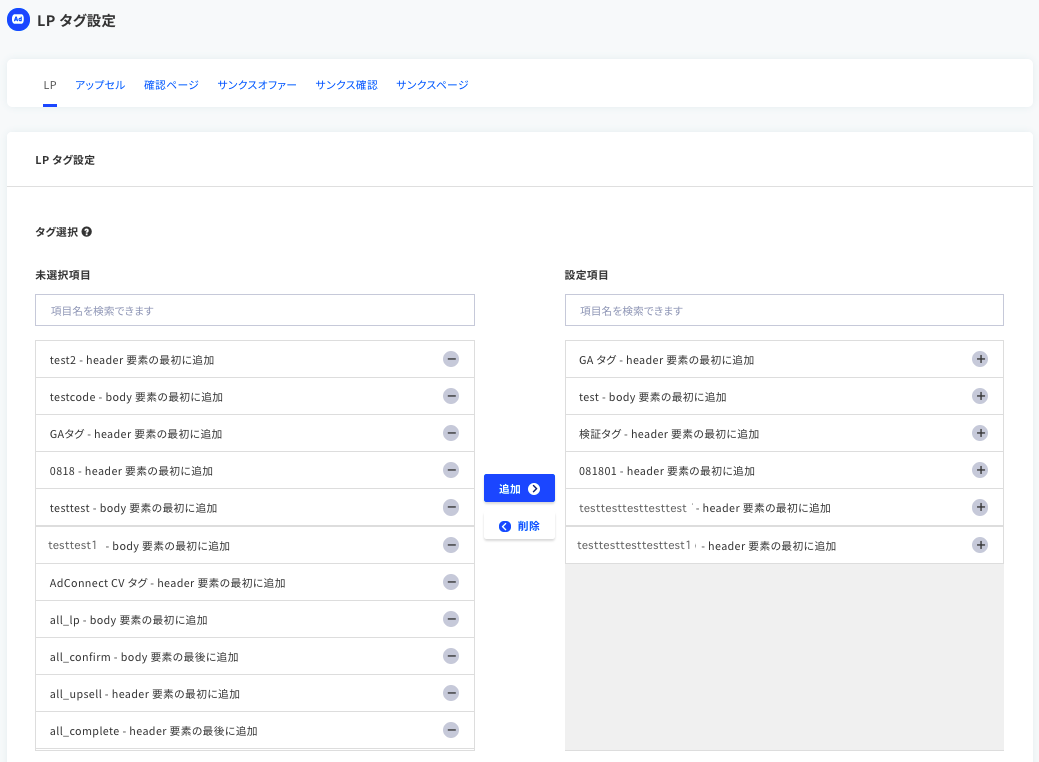This screenshot has width=1039, height=762.
Task: Click the minus icon on AdConnect CV タグ row
Action: coord(451,582)
